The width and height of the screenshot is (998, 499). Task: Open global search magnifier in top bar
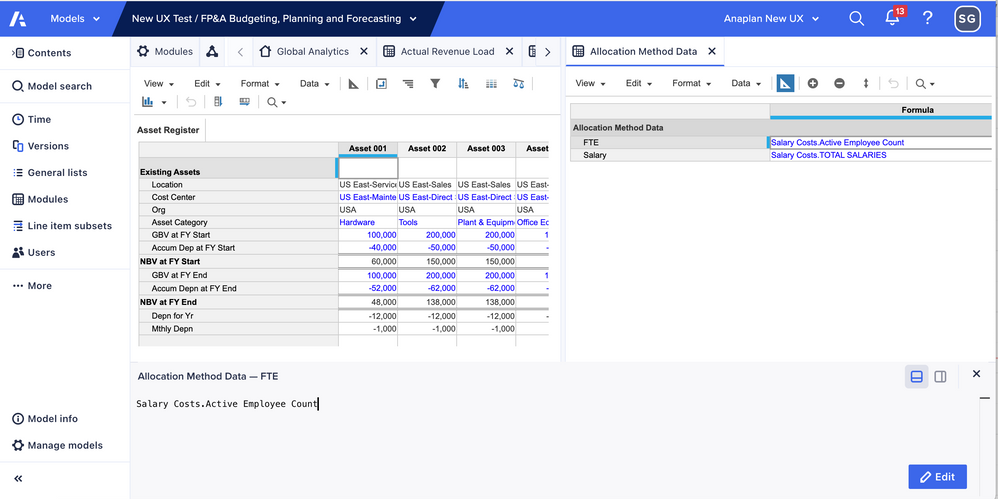click(x=857, y=18)
